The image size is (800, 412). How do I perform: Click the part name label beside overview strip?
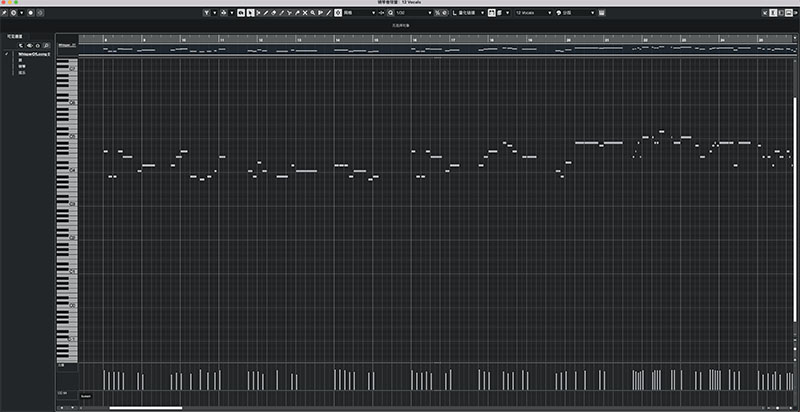pos(67,45)
